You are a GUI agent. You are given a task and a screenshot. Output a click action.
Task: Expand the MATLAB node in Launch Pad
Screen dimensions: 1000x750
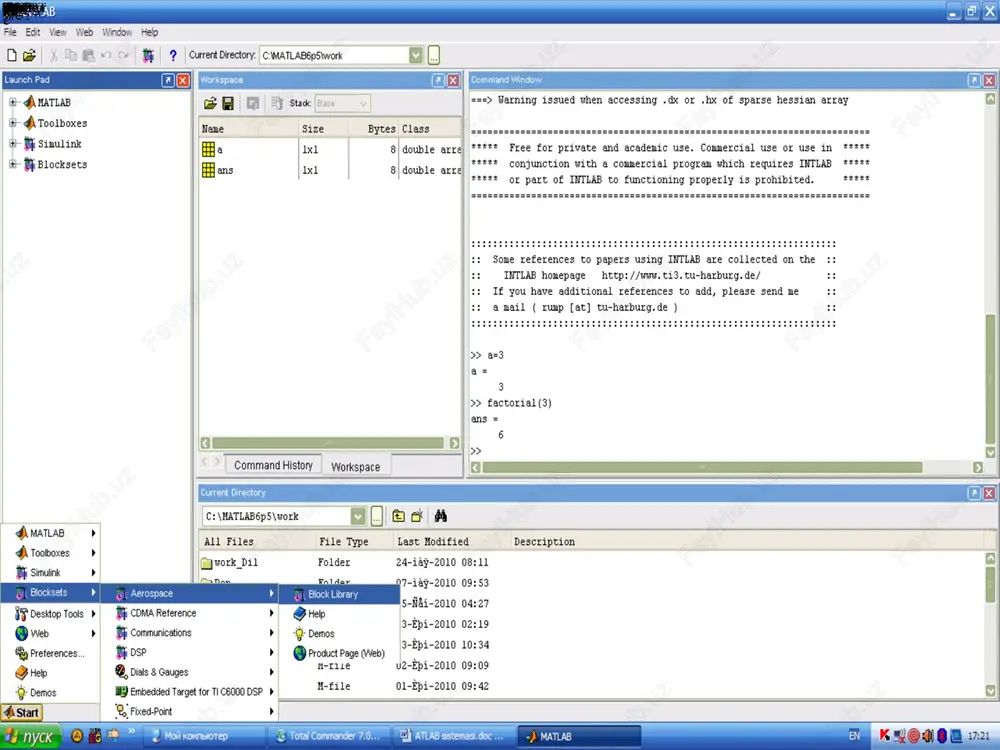[13, 102]
